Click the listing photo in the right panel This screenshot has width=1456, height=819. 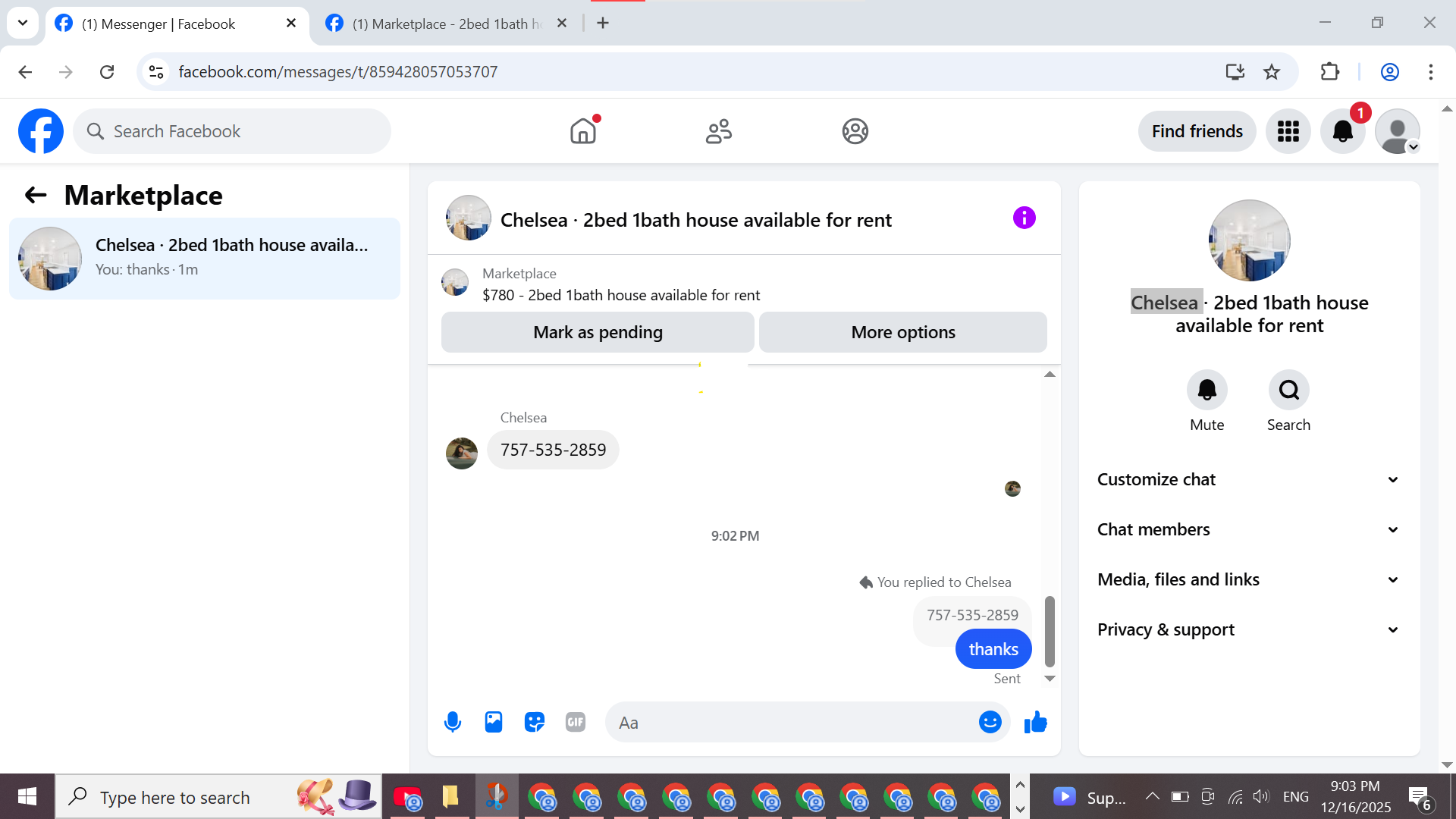[x=1249, y=240]
